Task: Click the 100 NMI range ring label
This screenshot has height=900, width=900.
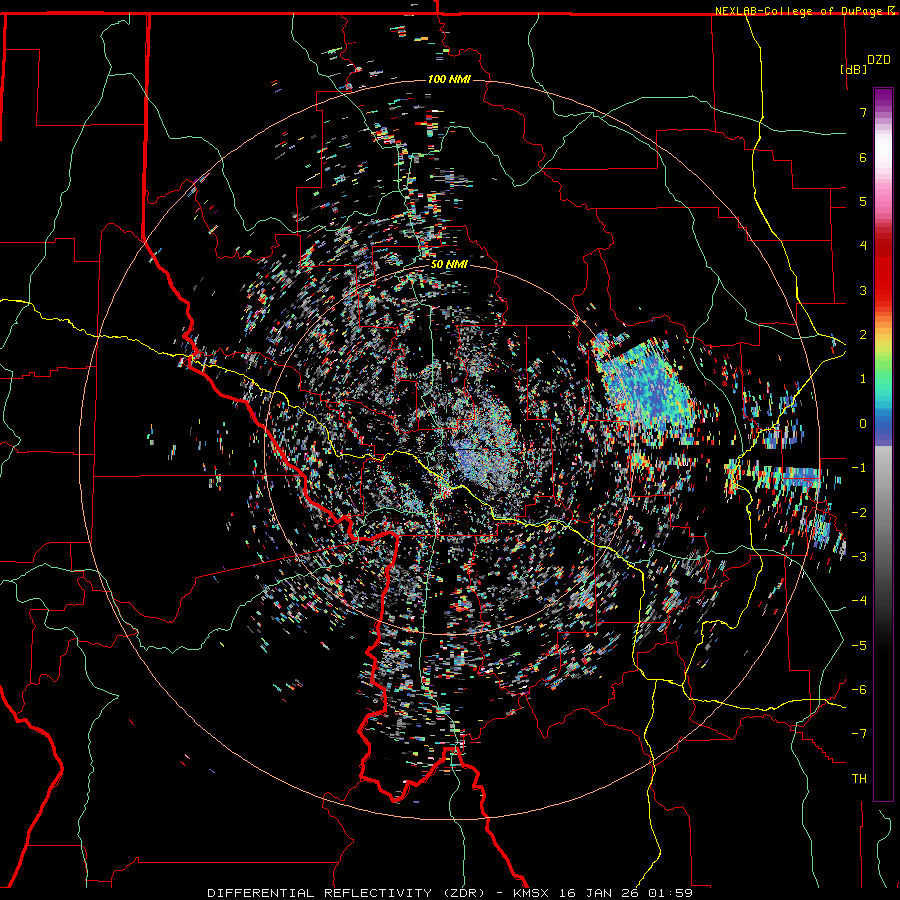Action: 449,79
